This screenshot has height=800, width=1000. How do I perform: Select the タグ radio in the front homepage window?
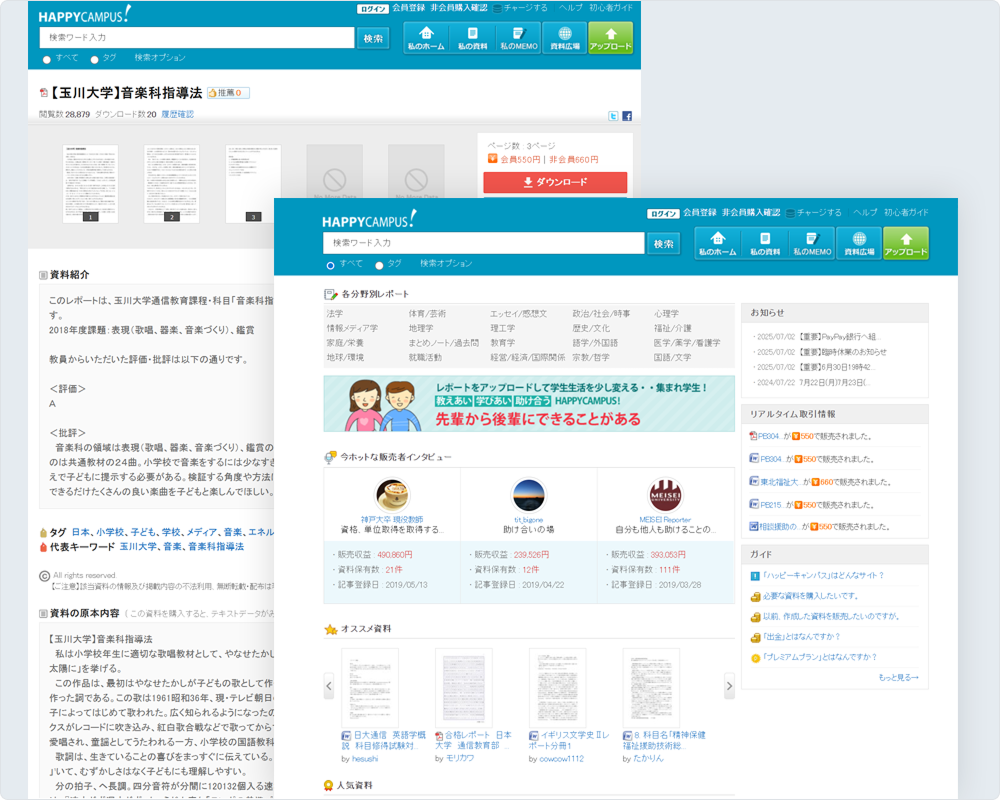pos(379,265)
